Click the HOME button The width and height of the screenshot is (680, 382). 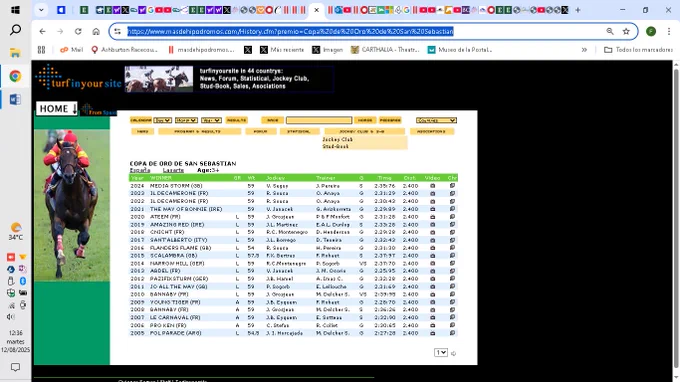pos(57,108)
